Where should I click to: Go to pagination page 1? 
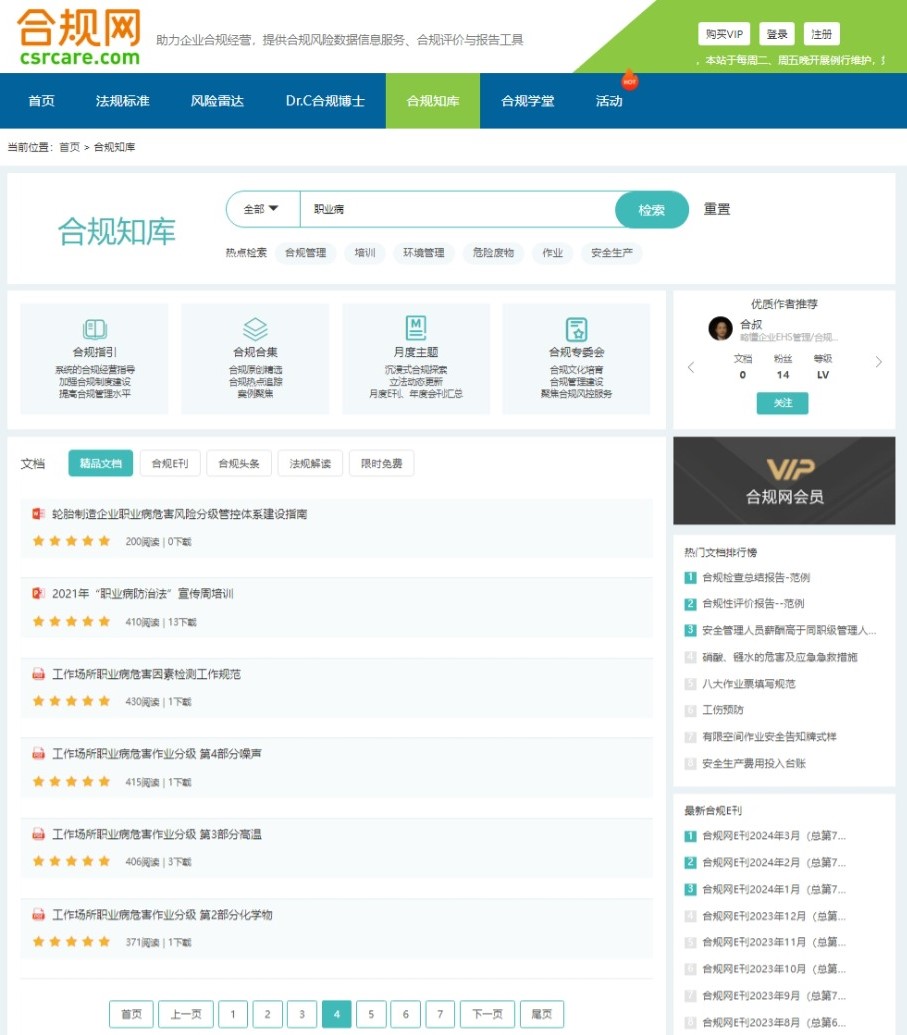coord(232,1014)
